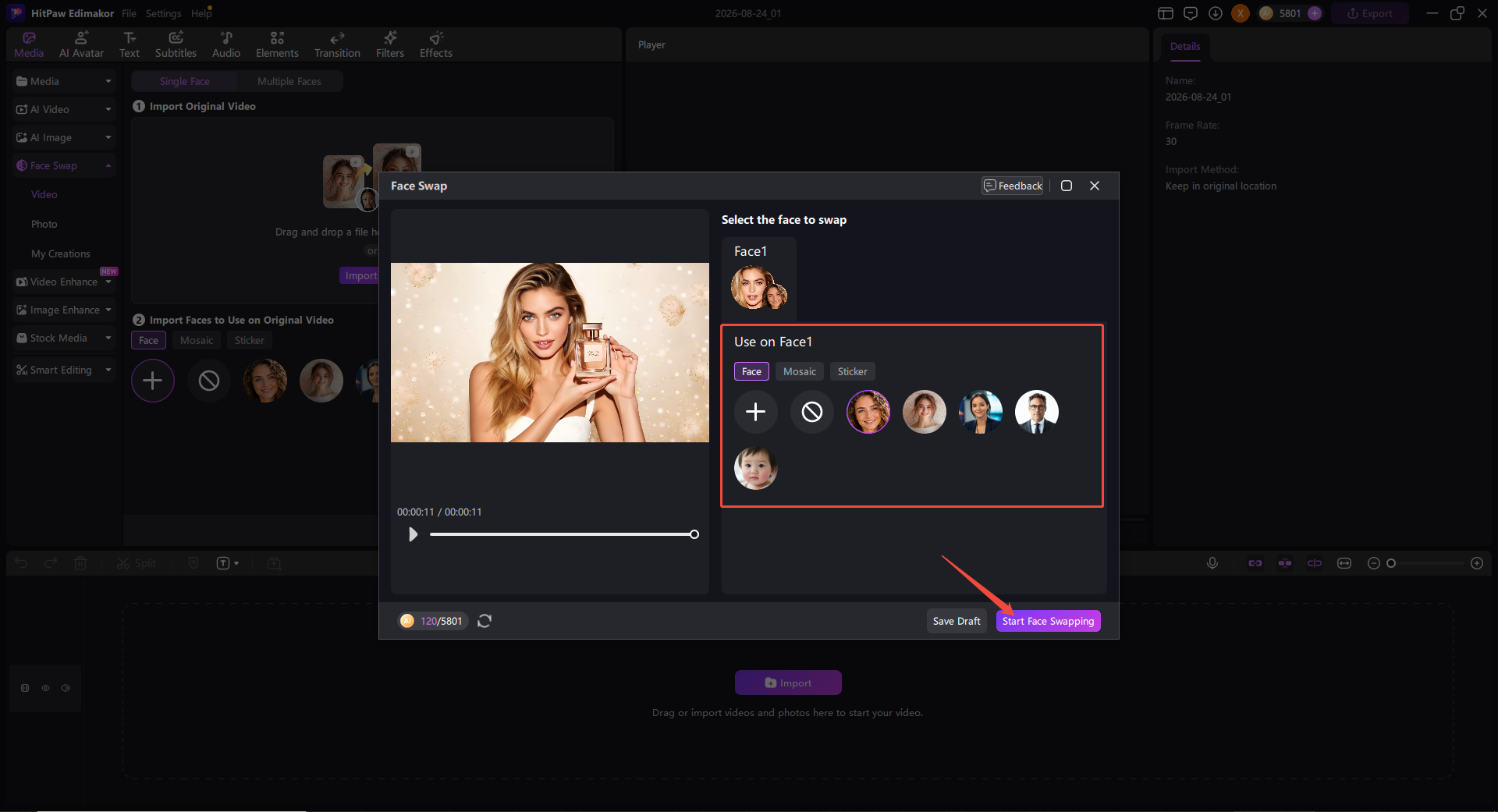Click the add face plus button in the background panel

pyautogui.click(x=153, y=381)
